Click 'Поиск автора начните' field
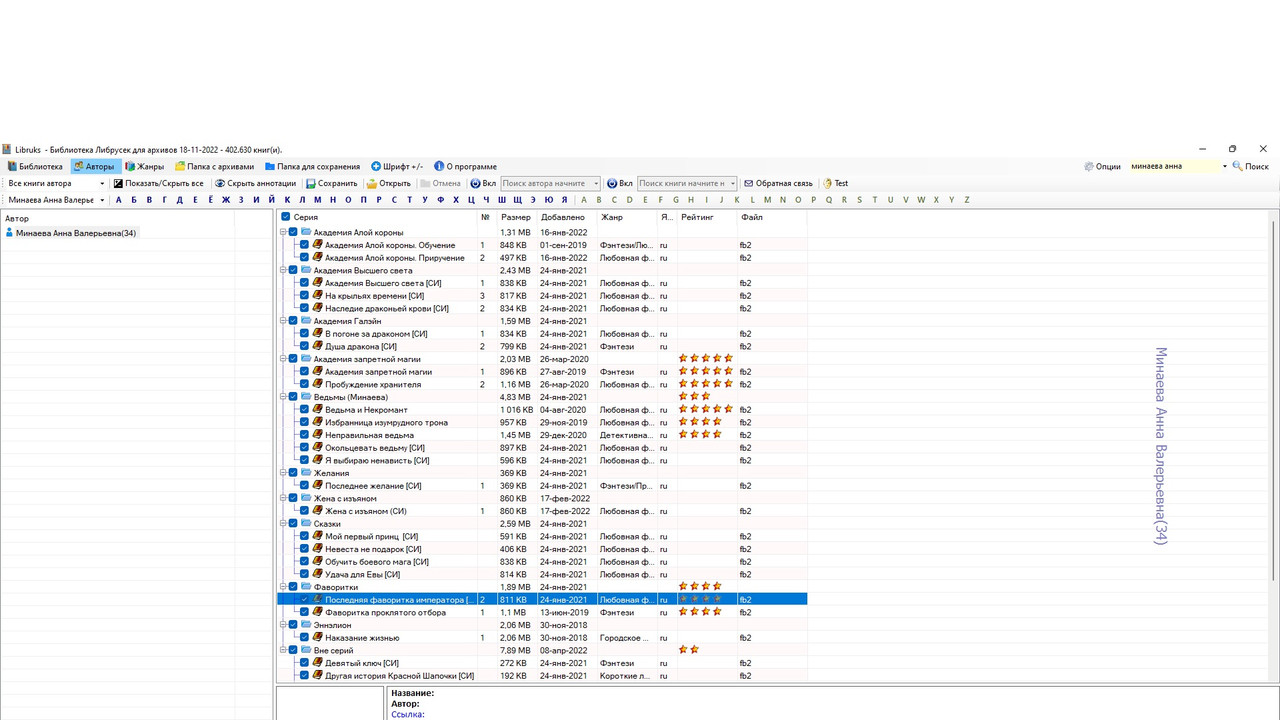 (x=546, y=184)
